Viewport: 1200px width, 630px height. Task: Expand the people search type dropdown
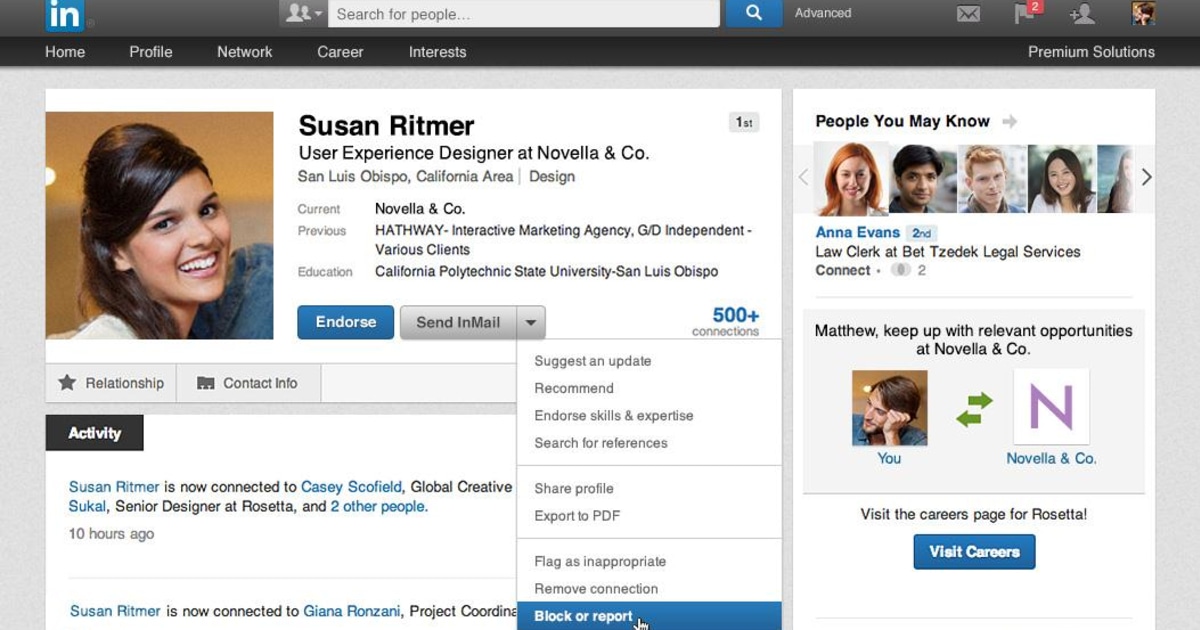[x=304, y=14]
